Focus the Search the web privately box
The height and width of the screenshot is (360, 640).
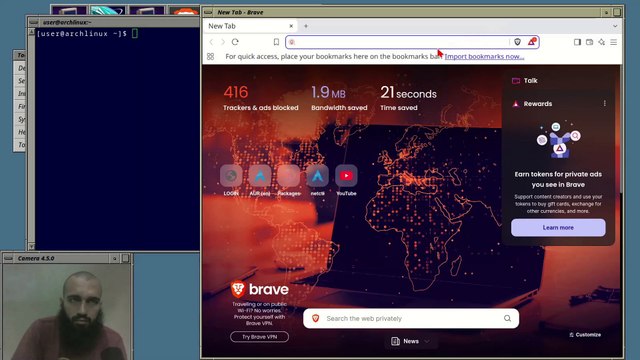411,318
